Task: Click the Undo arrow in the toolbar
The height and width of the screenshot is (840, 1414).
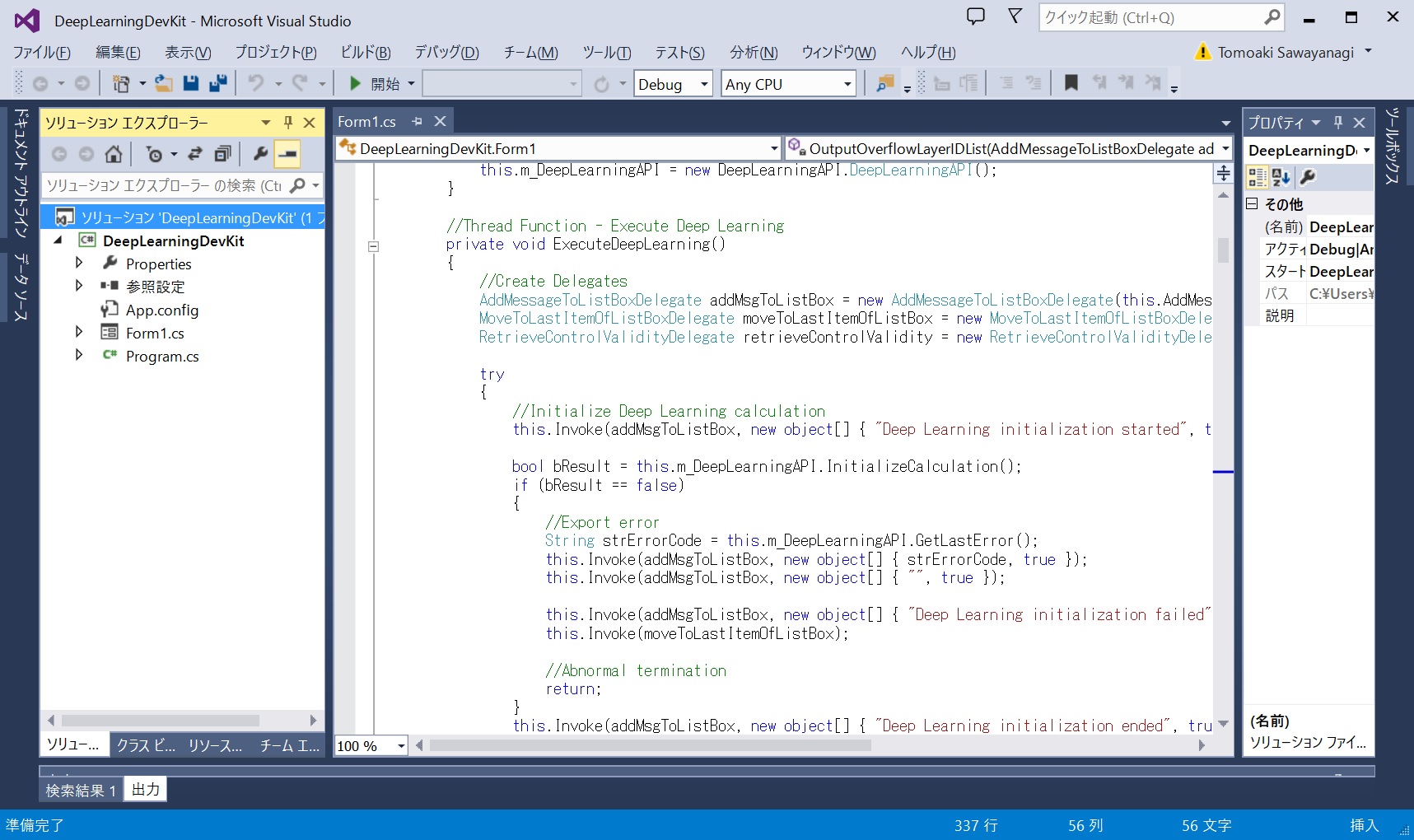Action: [x=256, y=83]
